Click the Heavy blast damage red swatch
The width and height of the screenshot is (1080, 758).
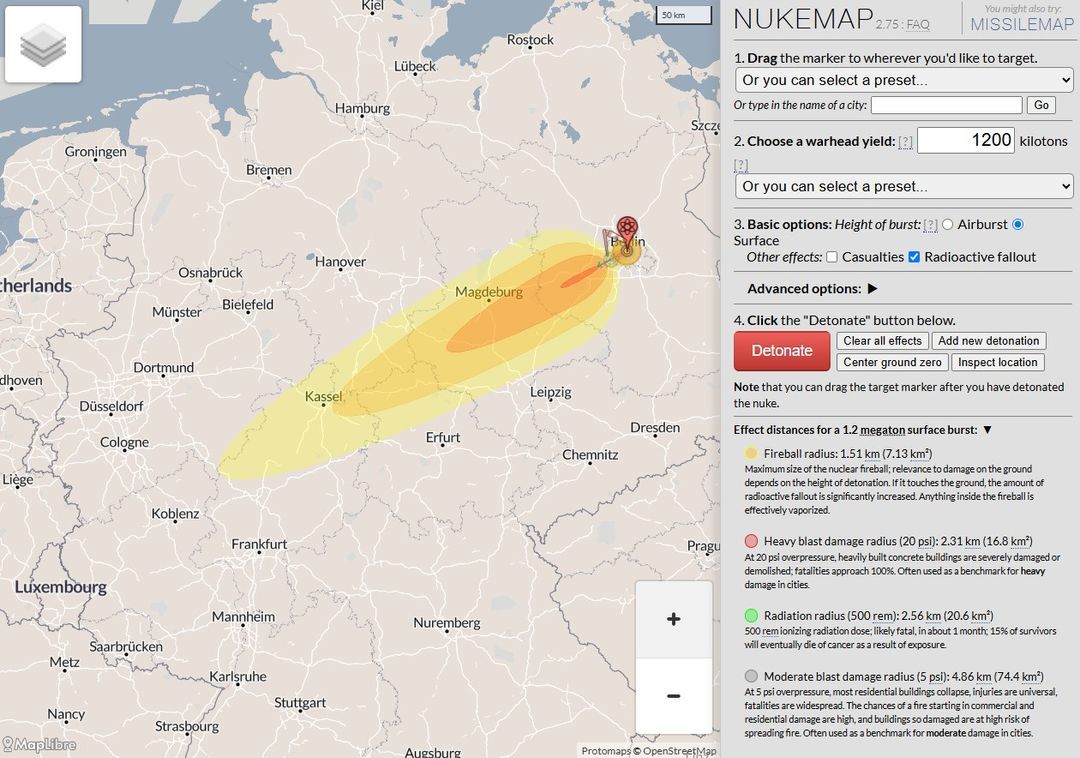pos(751,540)
